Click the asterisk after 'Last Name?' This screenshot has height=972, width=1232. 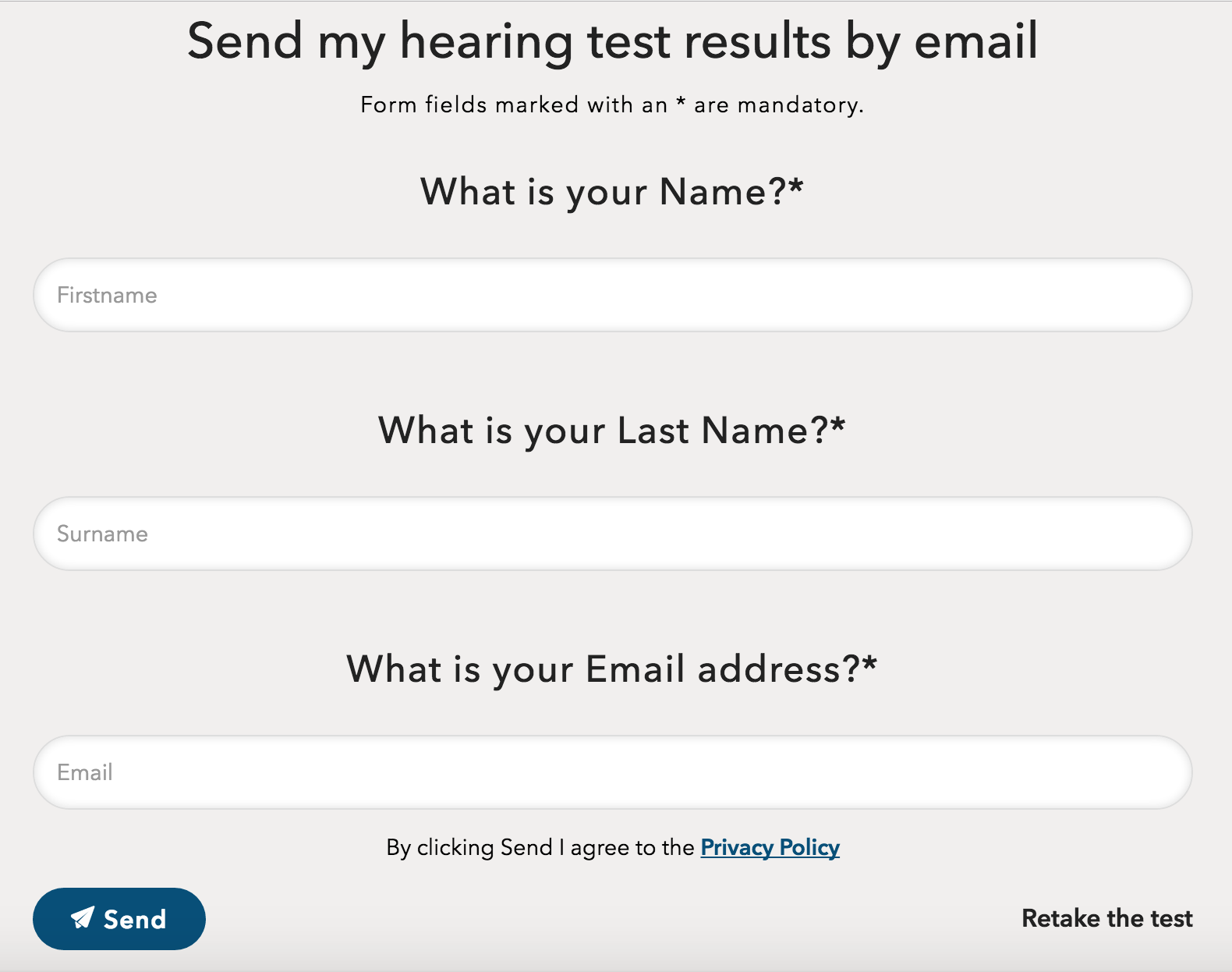point(838,425)
